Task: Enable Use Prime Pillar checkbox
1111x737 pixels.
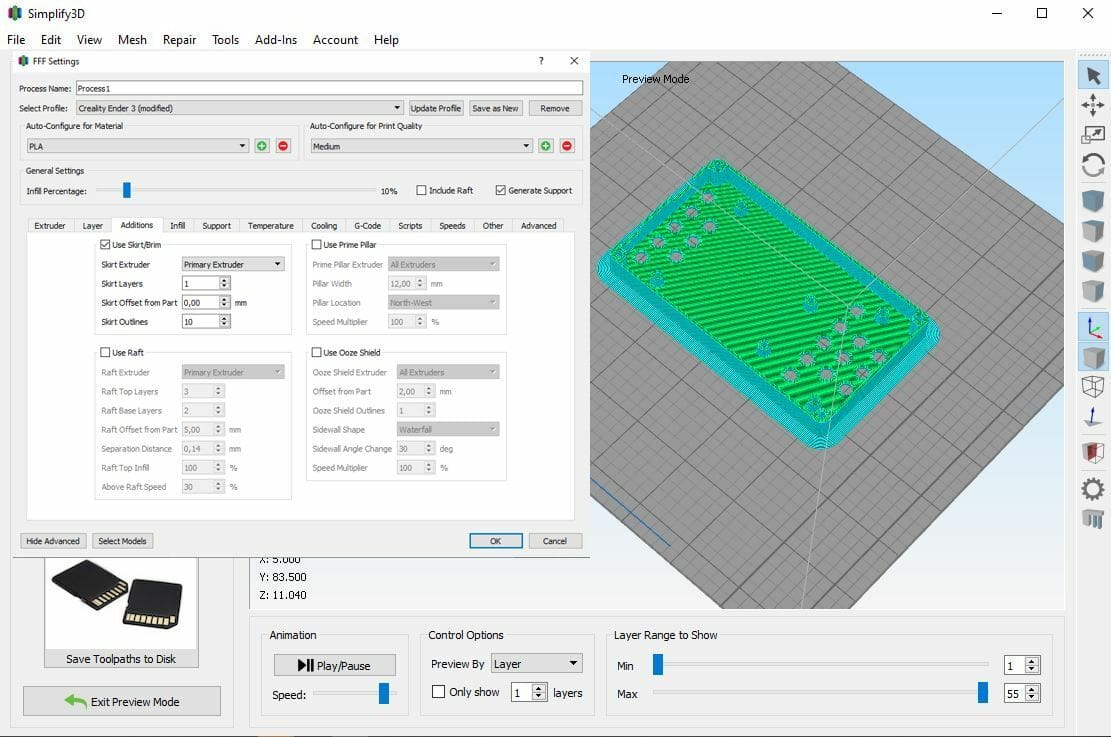Action: click(317, 244)
